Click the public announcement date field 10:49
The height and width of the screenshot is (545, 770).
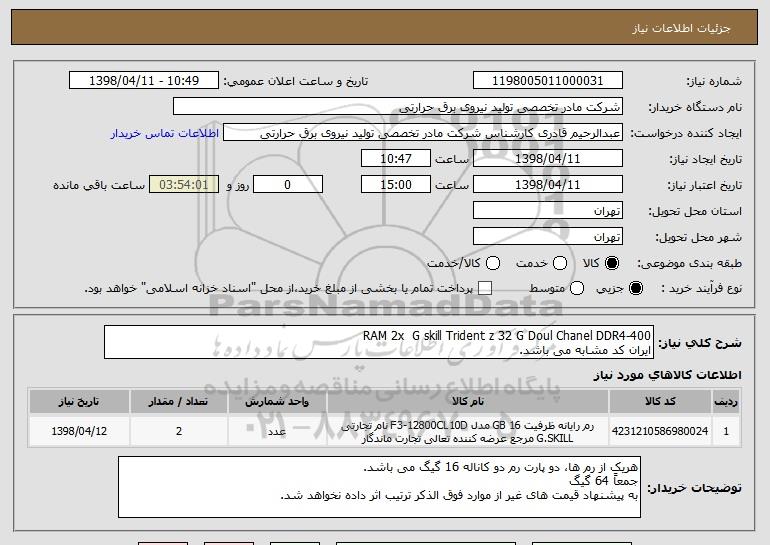pyautogui.click(x=144, y=81)
